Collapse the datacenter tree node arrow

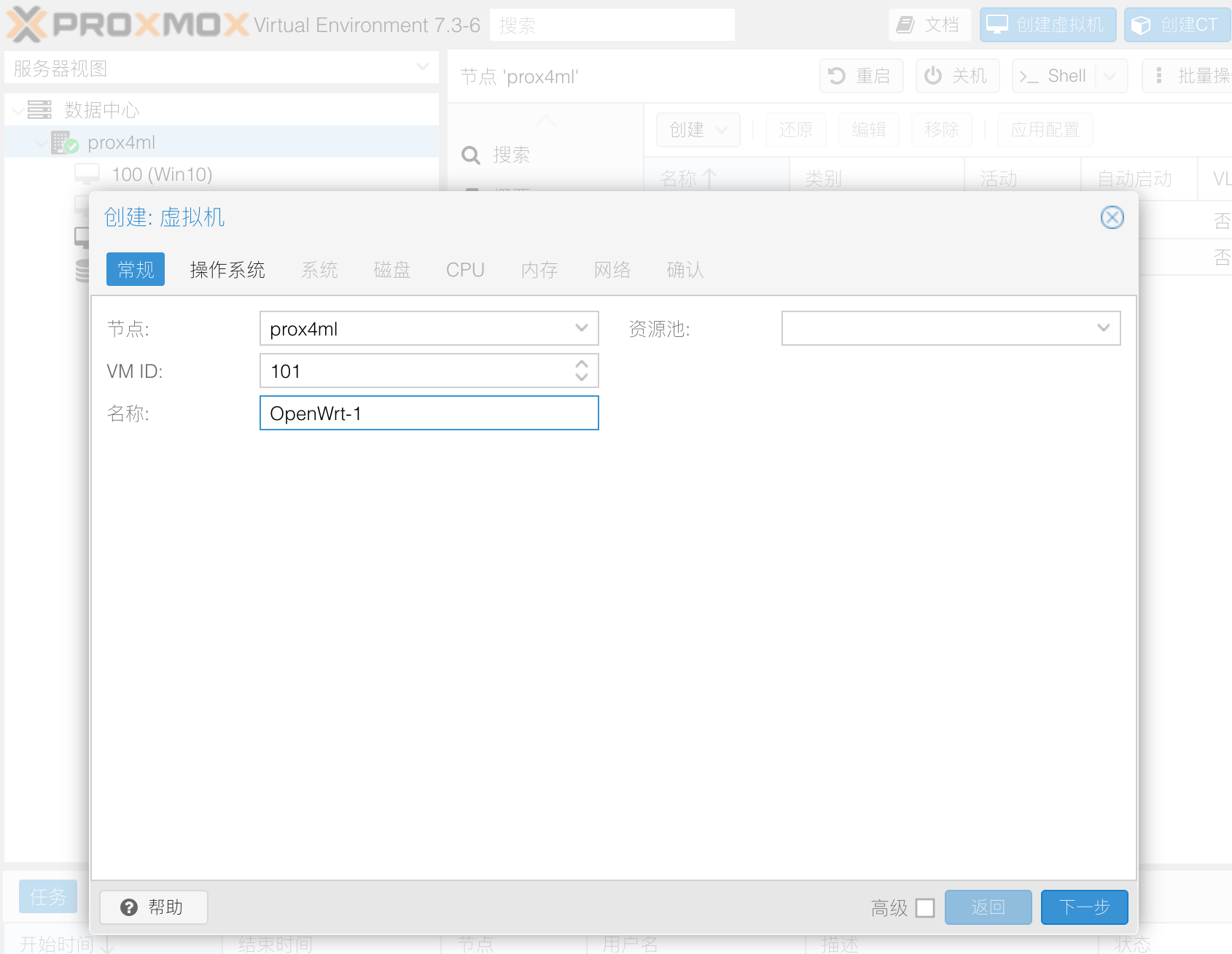click(17, 110)
